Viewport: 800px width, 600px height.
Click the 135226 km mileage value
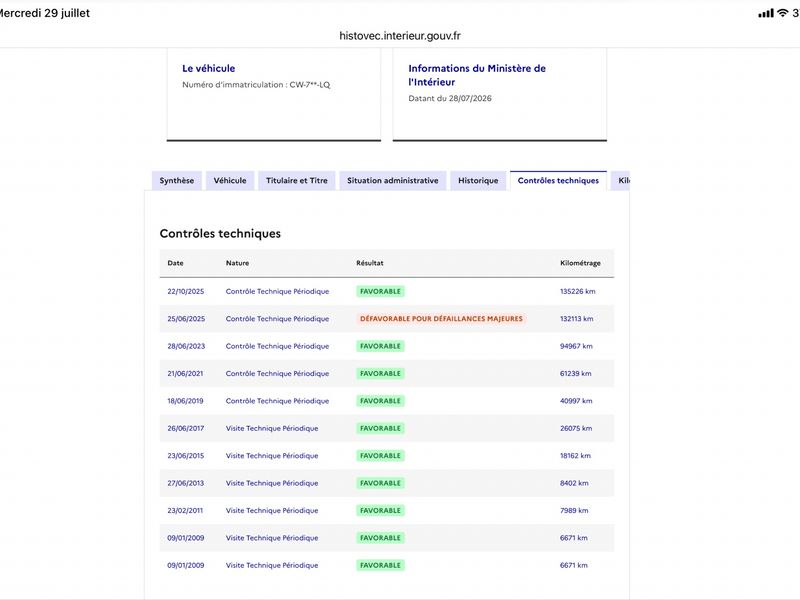pos(578,291)
